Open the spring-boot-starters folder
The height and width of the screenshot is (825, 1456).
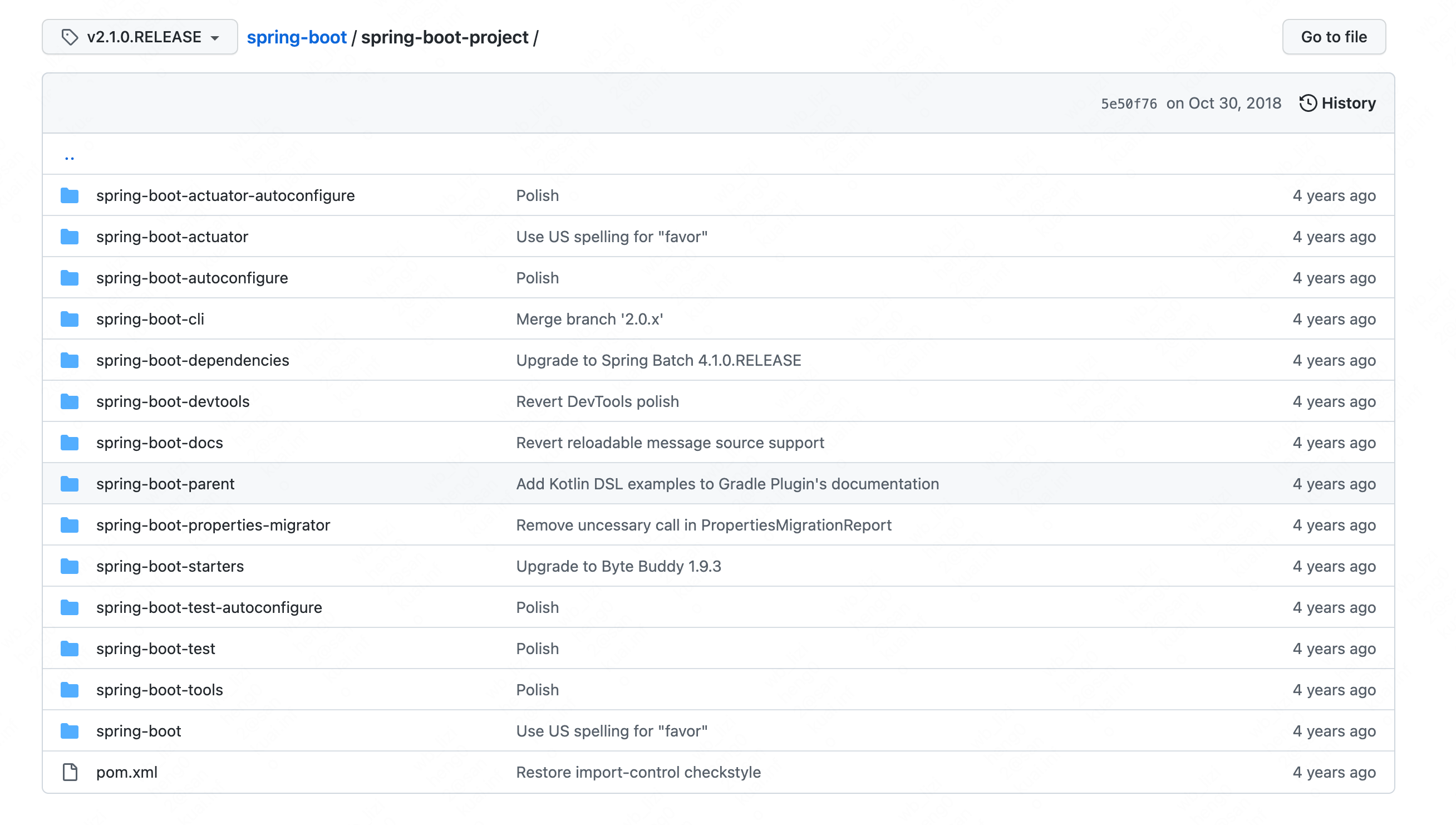(170, 566)
